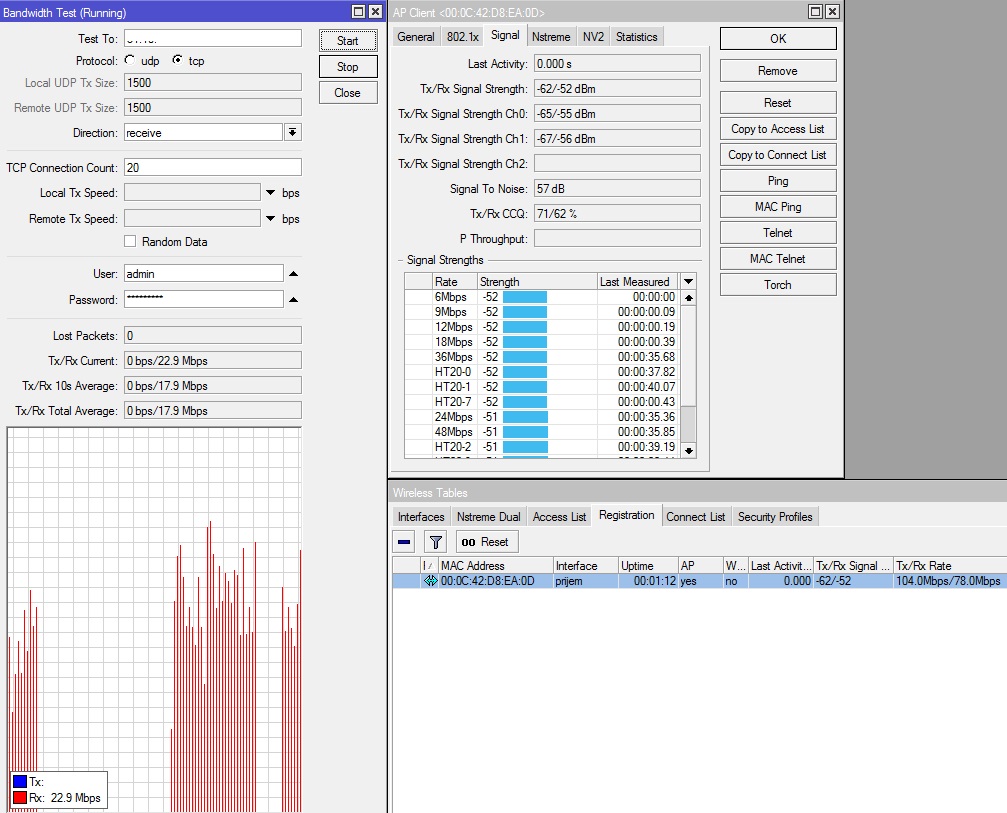Maximize the Bandwidth Test window
This screenshot has width=1007, height=813.
[359, 12]
